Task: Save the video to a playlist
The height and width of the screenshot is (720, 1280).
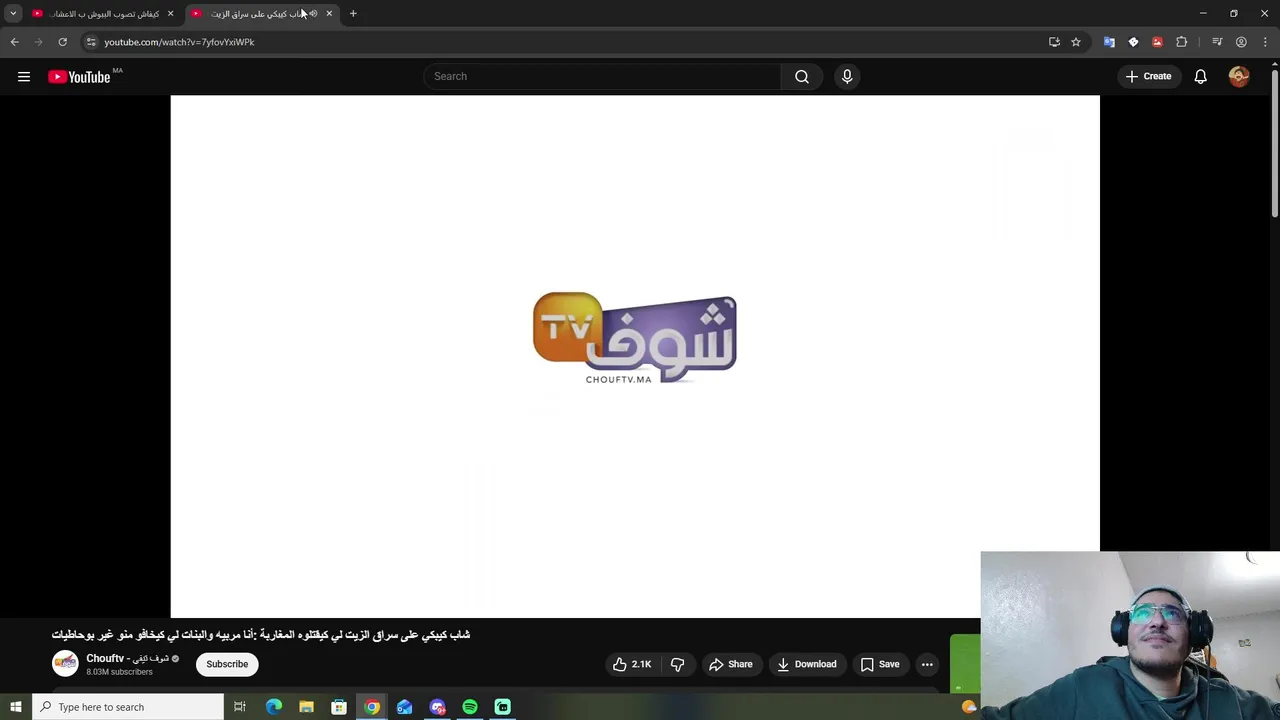Action: tap(880, 664)
